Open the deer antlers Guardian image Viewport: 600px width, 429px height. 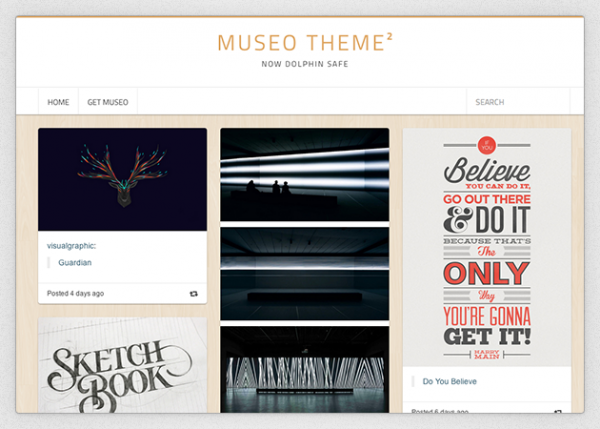[122, 179]
